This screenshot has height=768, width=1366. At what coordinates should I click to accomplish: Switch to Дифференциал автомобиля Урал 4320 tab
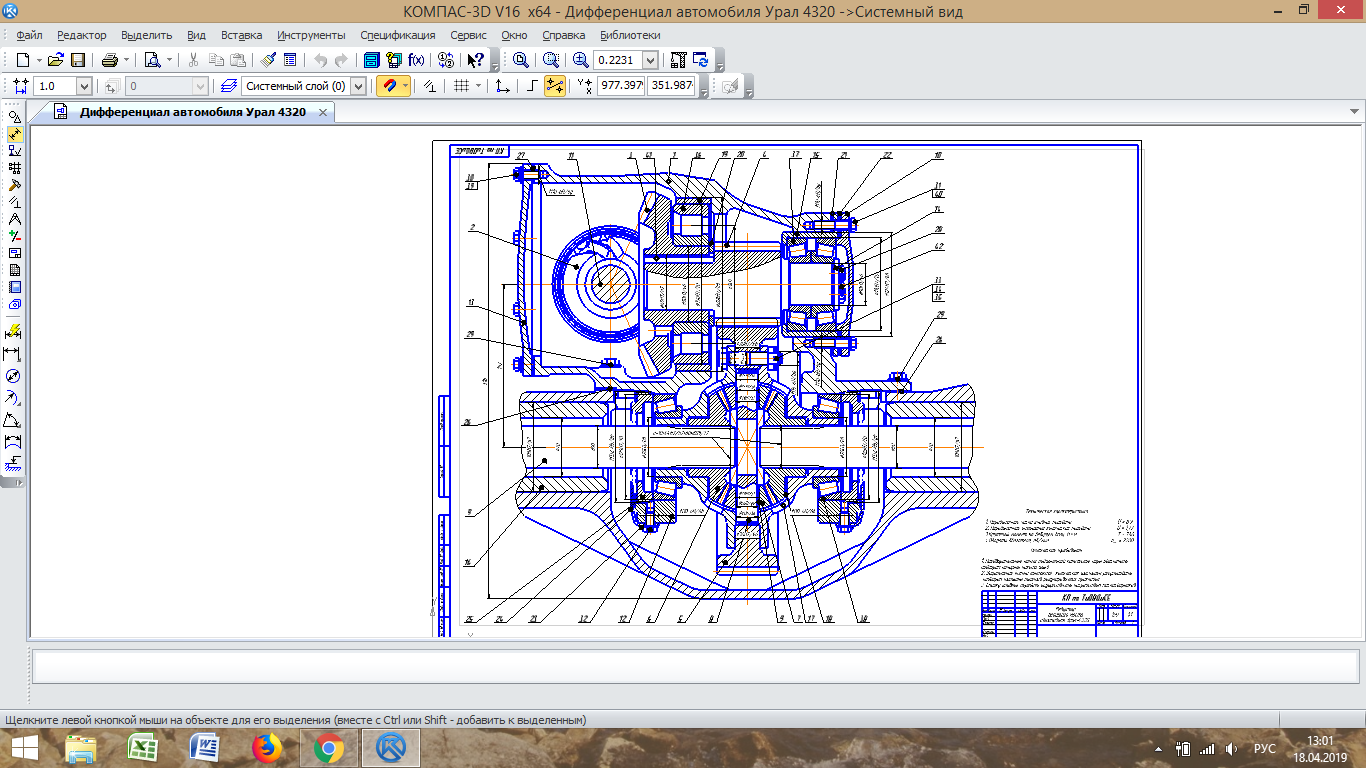pos(192,112)
